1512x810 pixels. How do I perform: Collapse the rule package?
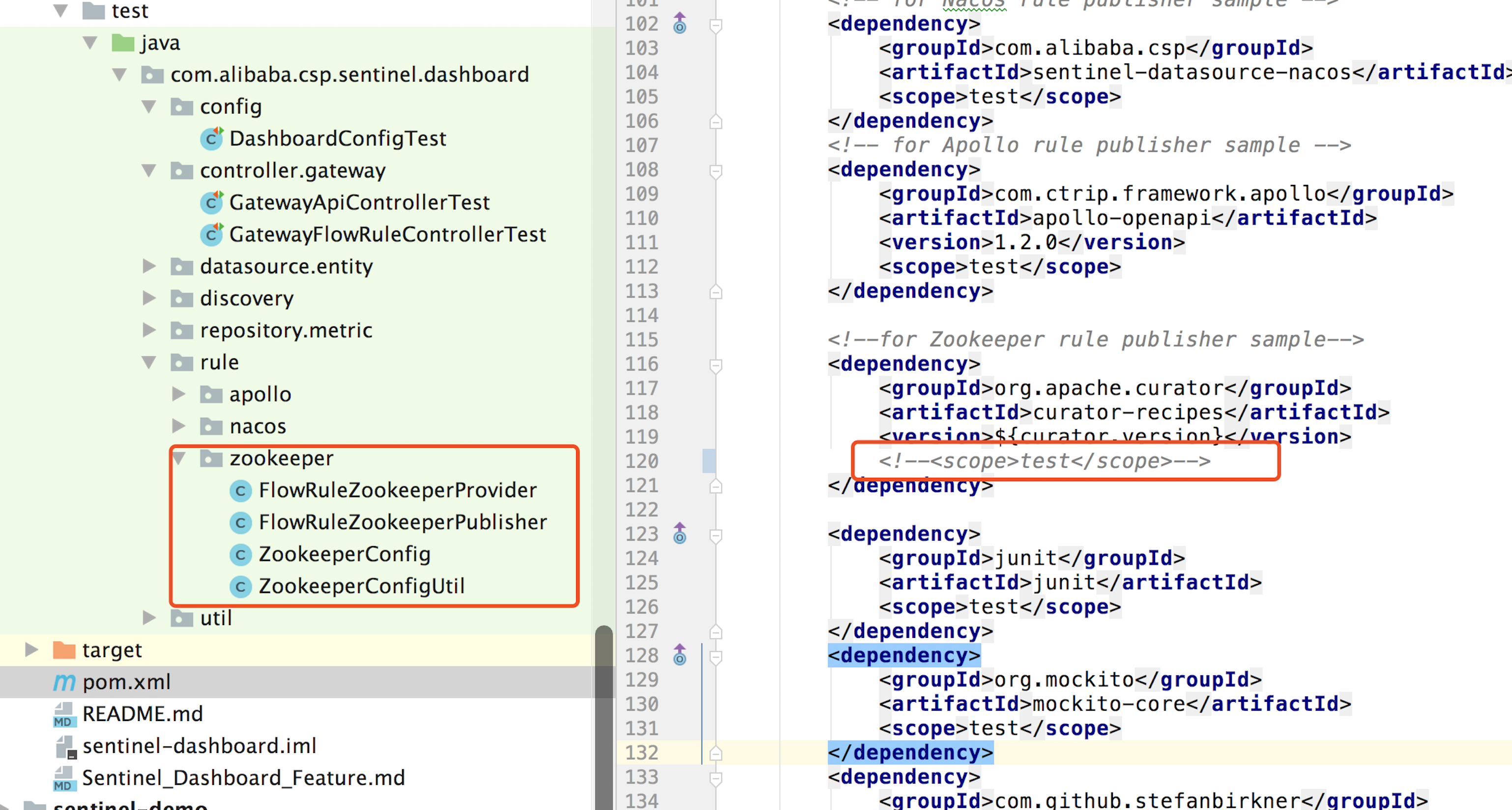click(x=149, y=362)
